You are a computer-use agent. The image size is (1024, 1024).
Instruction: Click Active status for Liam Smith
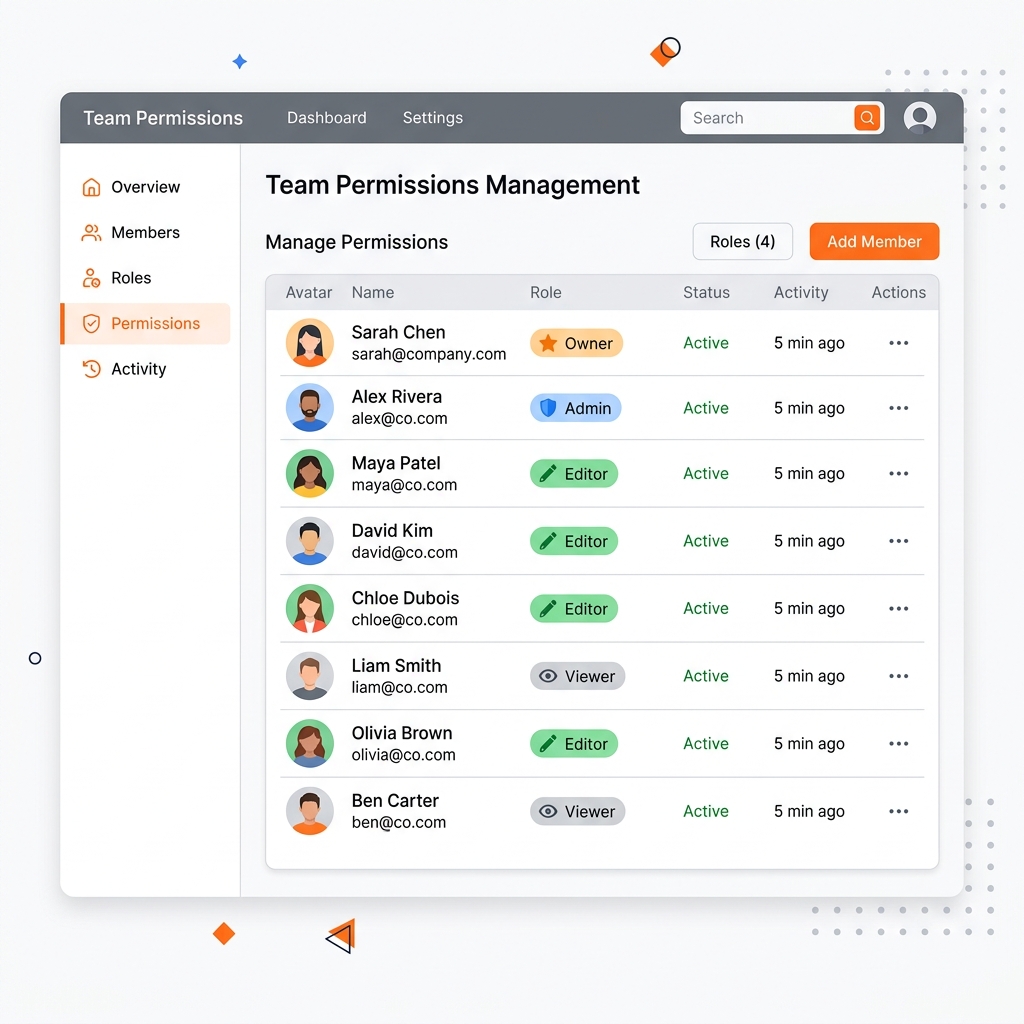pos(705,676)
